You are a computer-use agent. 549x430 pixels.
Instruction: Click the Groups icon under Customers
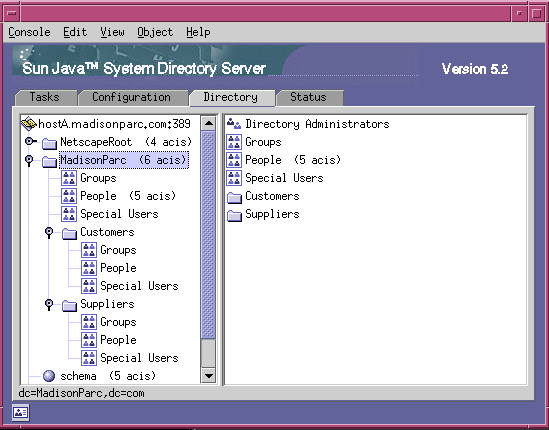click(89, 250)
